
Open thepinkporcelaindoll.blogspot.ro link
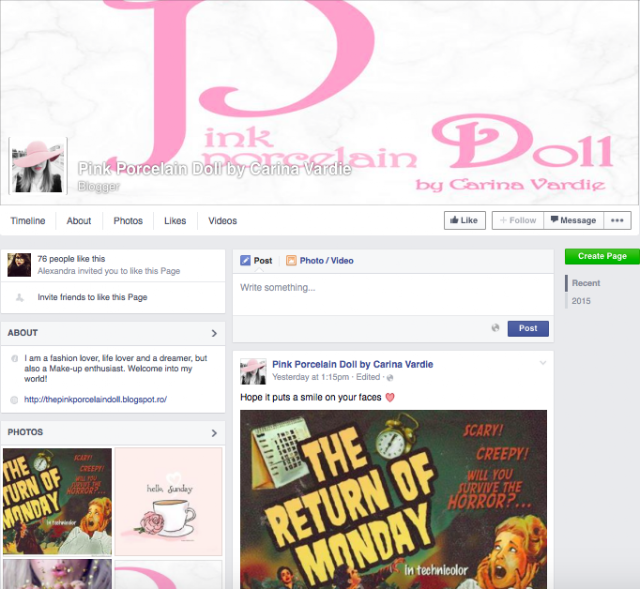pos(96,399)
